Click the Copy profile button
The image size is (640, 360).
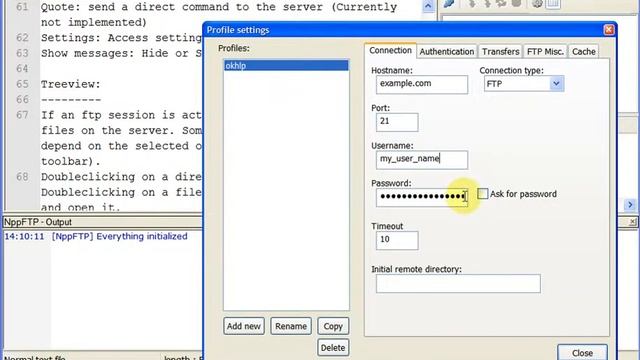coord(333,326)
